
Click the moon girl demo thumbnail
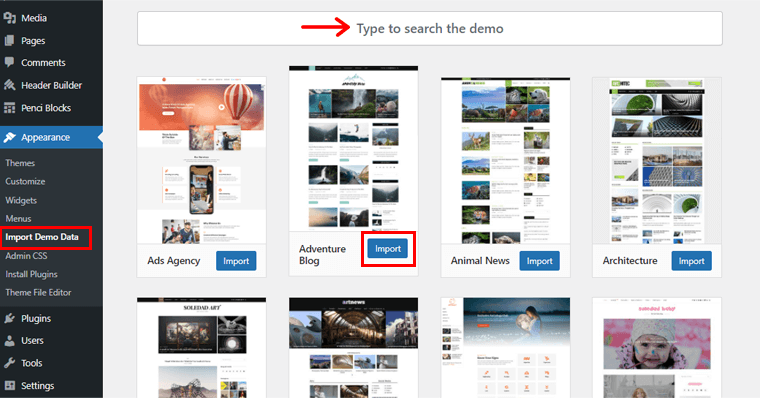[x=506, y=348]
